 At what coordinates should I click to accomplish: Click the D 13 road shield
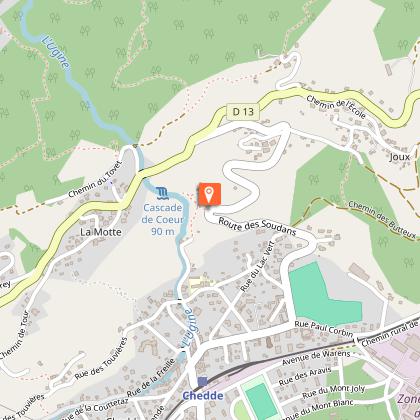pos(243,112)
